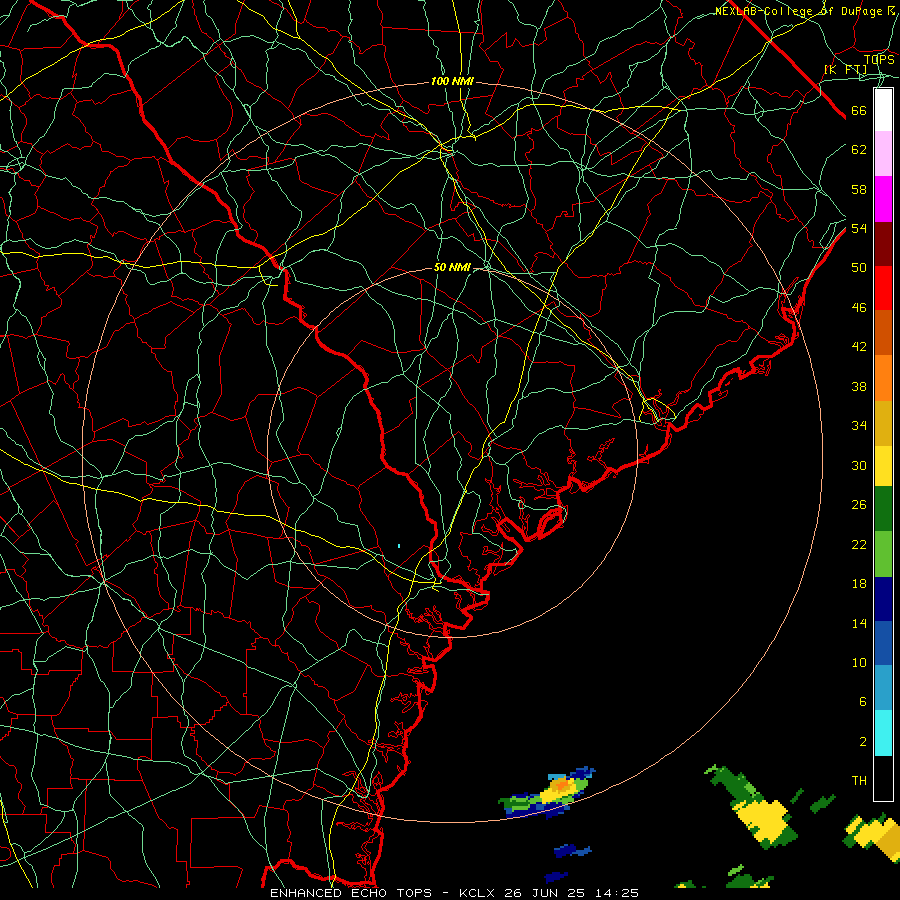Viewport: 900px width, 900px height.
Task: Click the dark maroon legend color band
Action: click(883, 244)
